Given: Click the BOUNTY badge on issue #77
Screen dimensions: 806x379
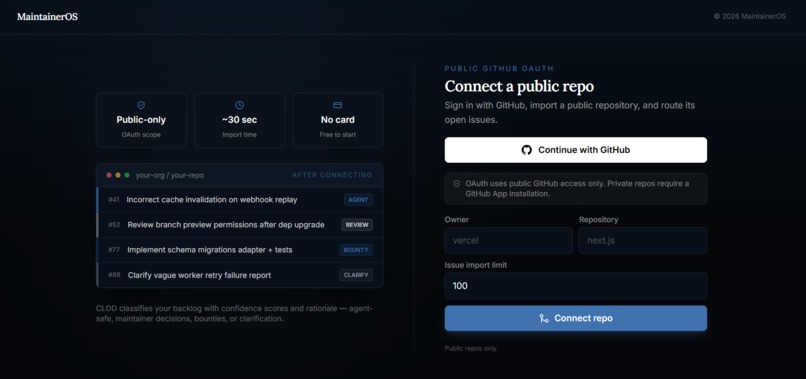Looking at the screenshot, I should pyautogui.click(x=356, y=250).
